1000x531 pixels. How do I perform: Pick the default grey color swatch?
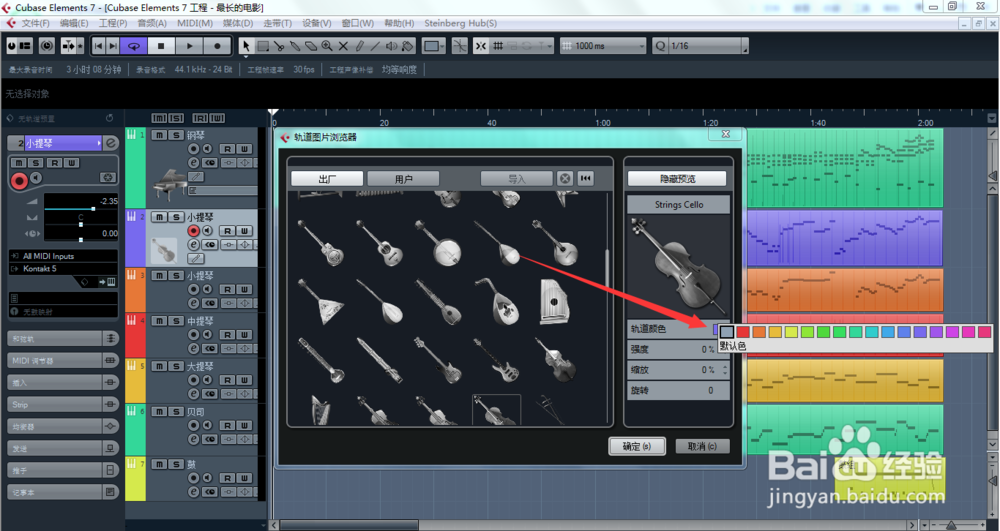[x=726, y=331]
